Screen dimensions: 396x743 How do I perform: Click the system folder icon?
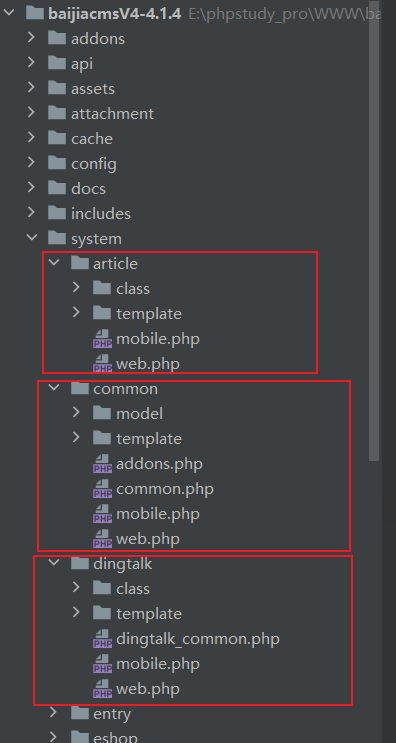(57, 238)
